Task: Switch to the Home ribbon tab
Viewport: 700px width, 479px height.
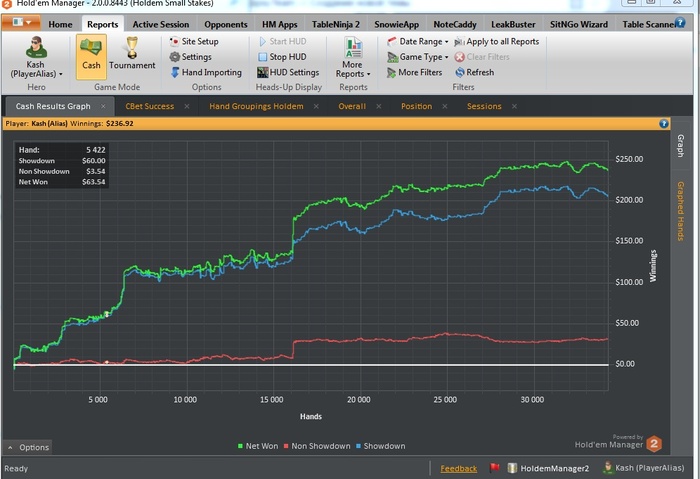Action: (60, 25)
